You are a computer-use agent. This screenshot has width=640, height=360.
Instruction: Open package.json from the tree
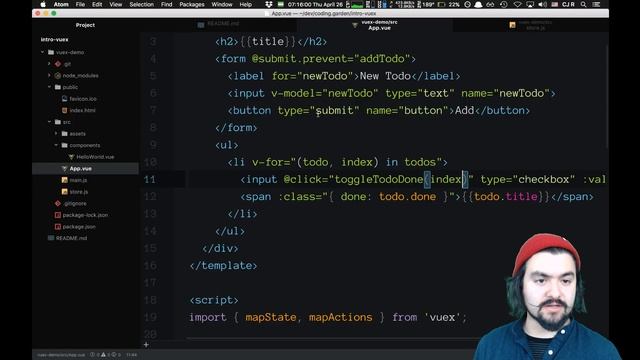[x=79, y=227]
